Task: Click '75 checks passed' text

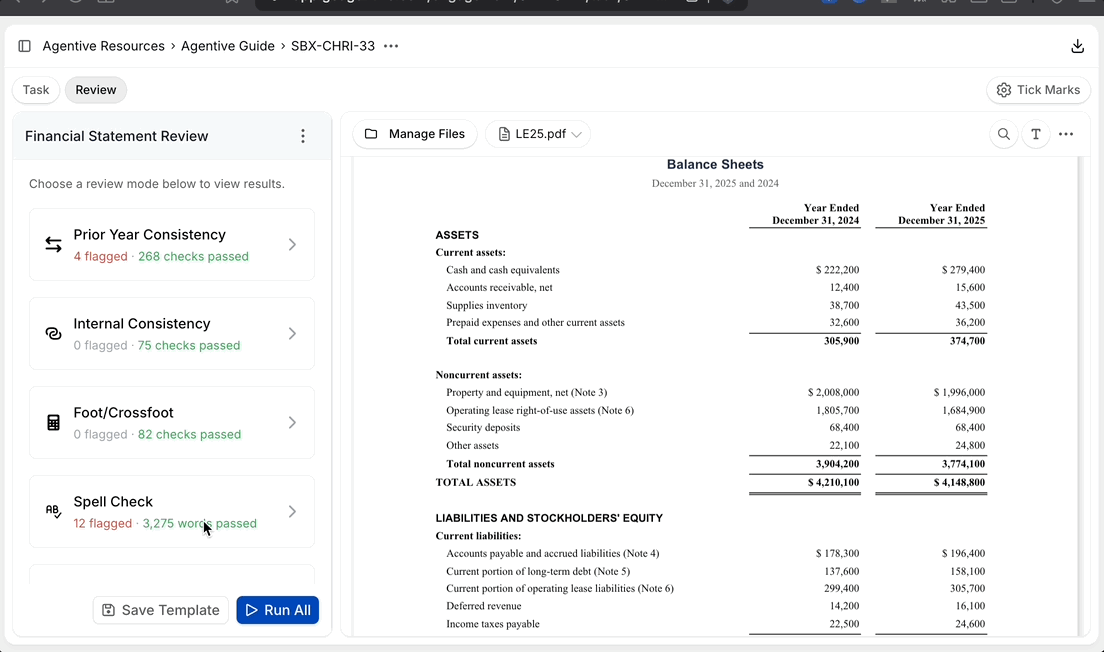Action: click(189, 345)
